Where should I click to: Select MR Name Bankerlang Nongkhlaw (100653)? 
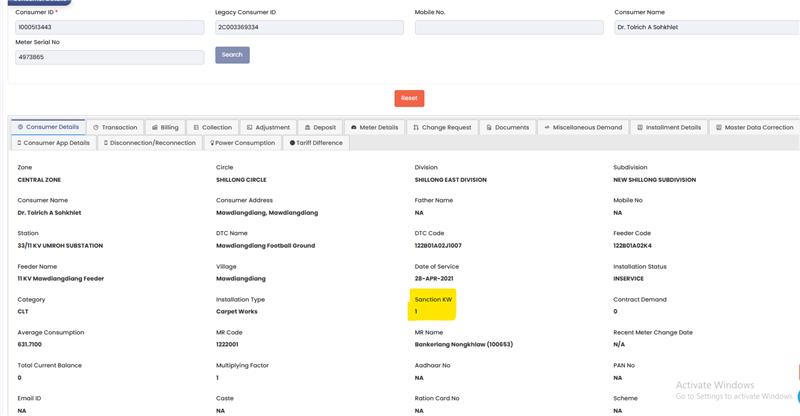pos(464,345)
